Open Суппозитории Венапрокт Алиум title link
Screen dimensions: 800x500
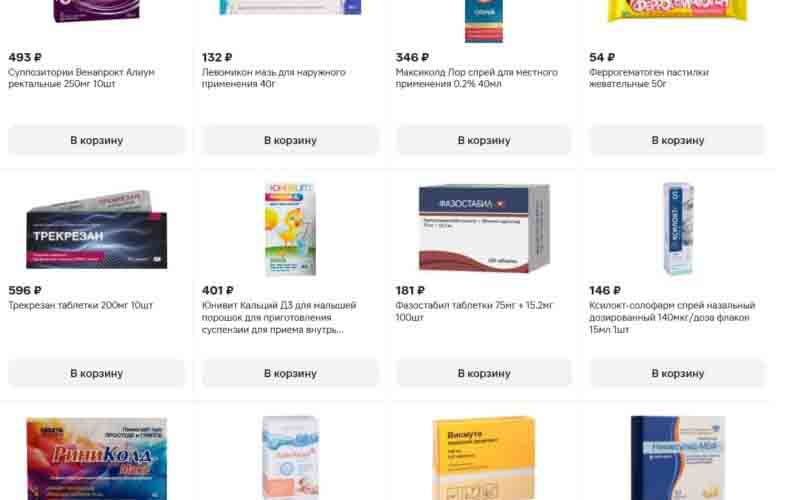tap(82, 78)
